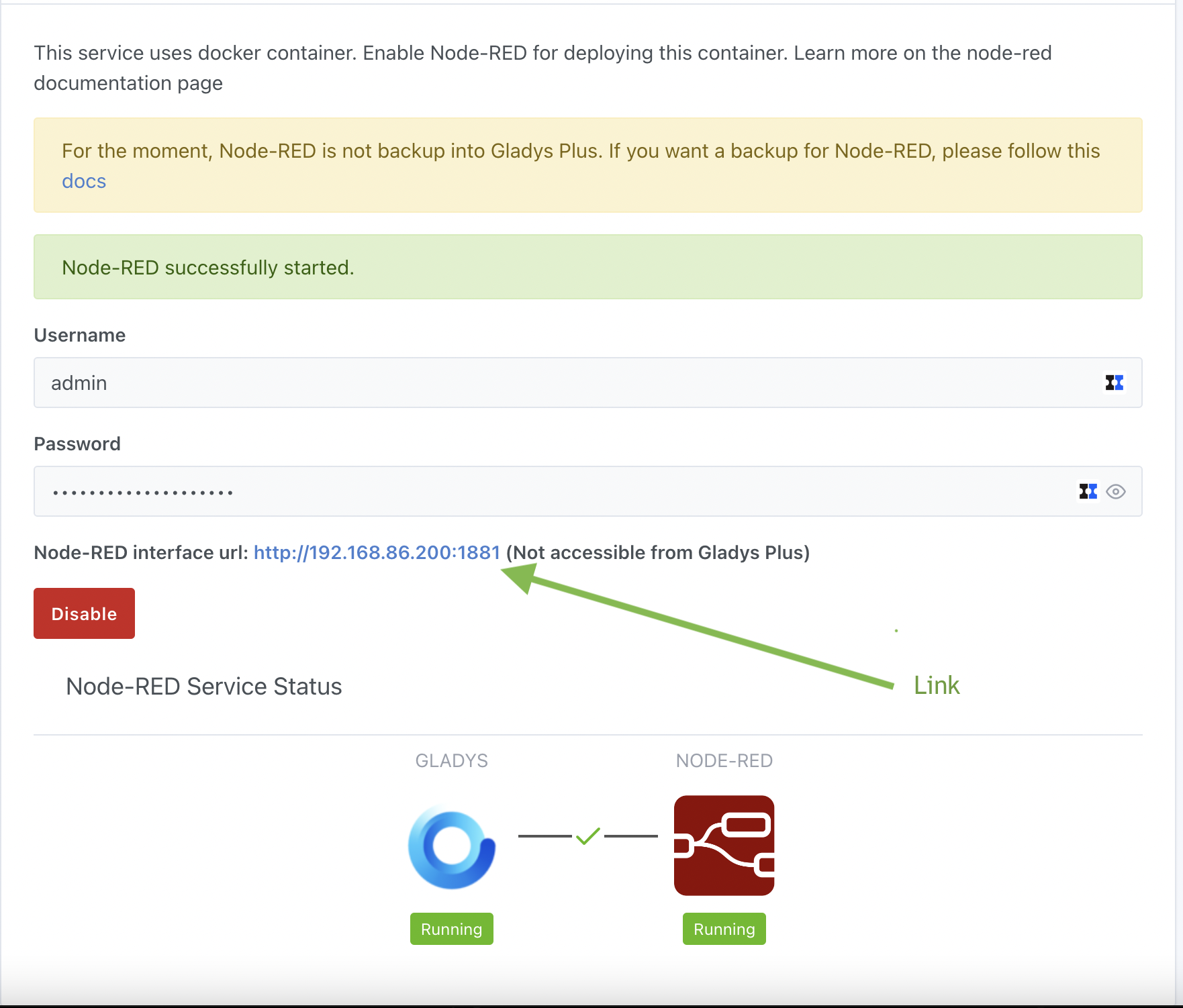Click the password manager icon in Username field
1183x1008 pixels.
tap(1114, 383)
